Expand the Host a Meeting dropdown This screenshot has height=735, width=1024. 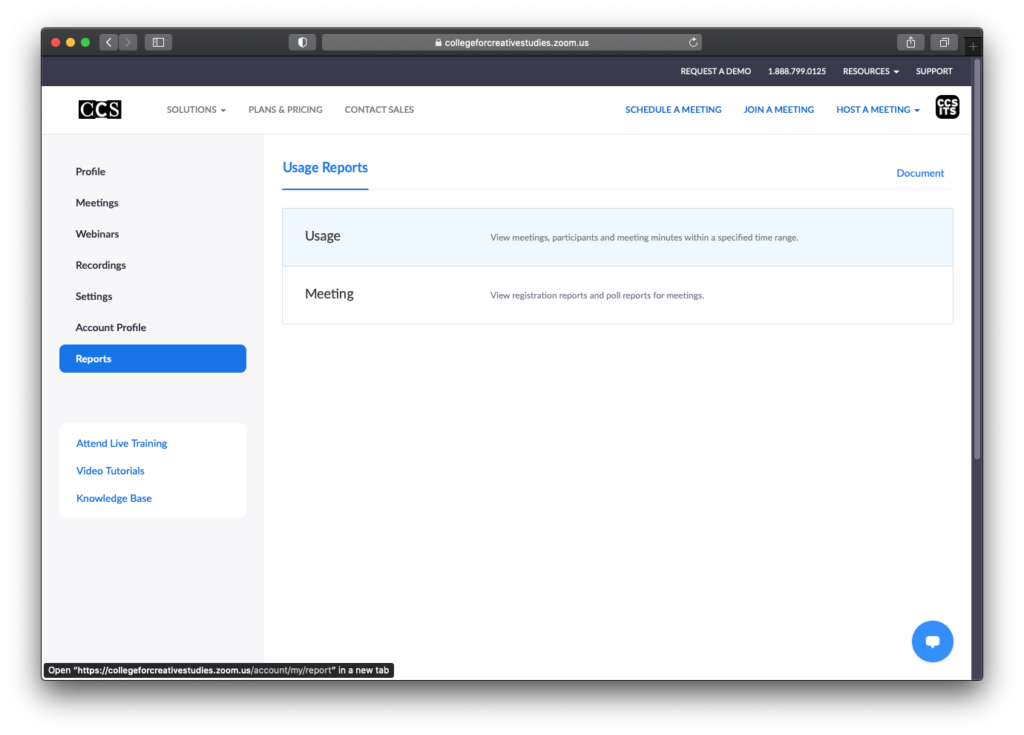877,110
